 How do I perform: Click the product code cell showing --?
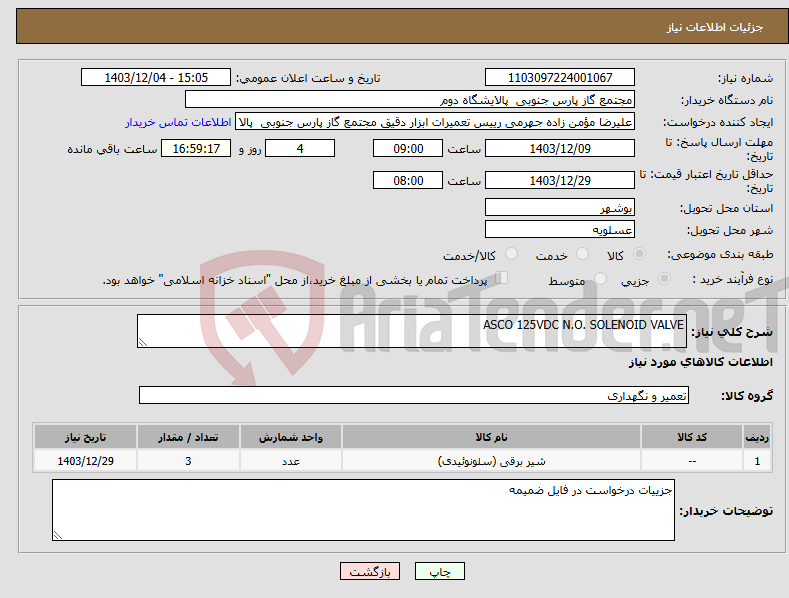click(x=692, y=461)
